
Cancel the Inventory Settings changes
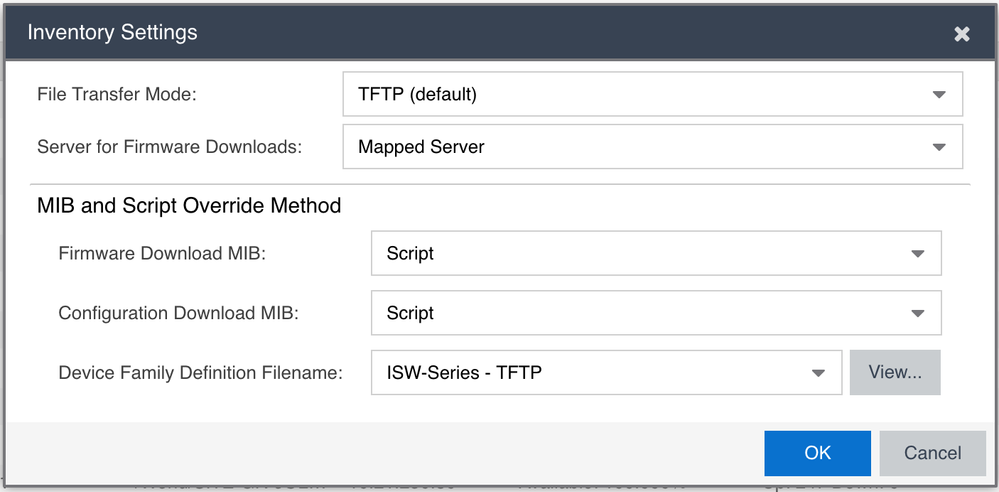[x=933, y=453]
